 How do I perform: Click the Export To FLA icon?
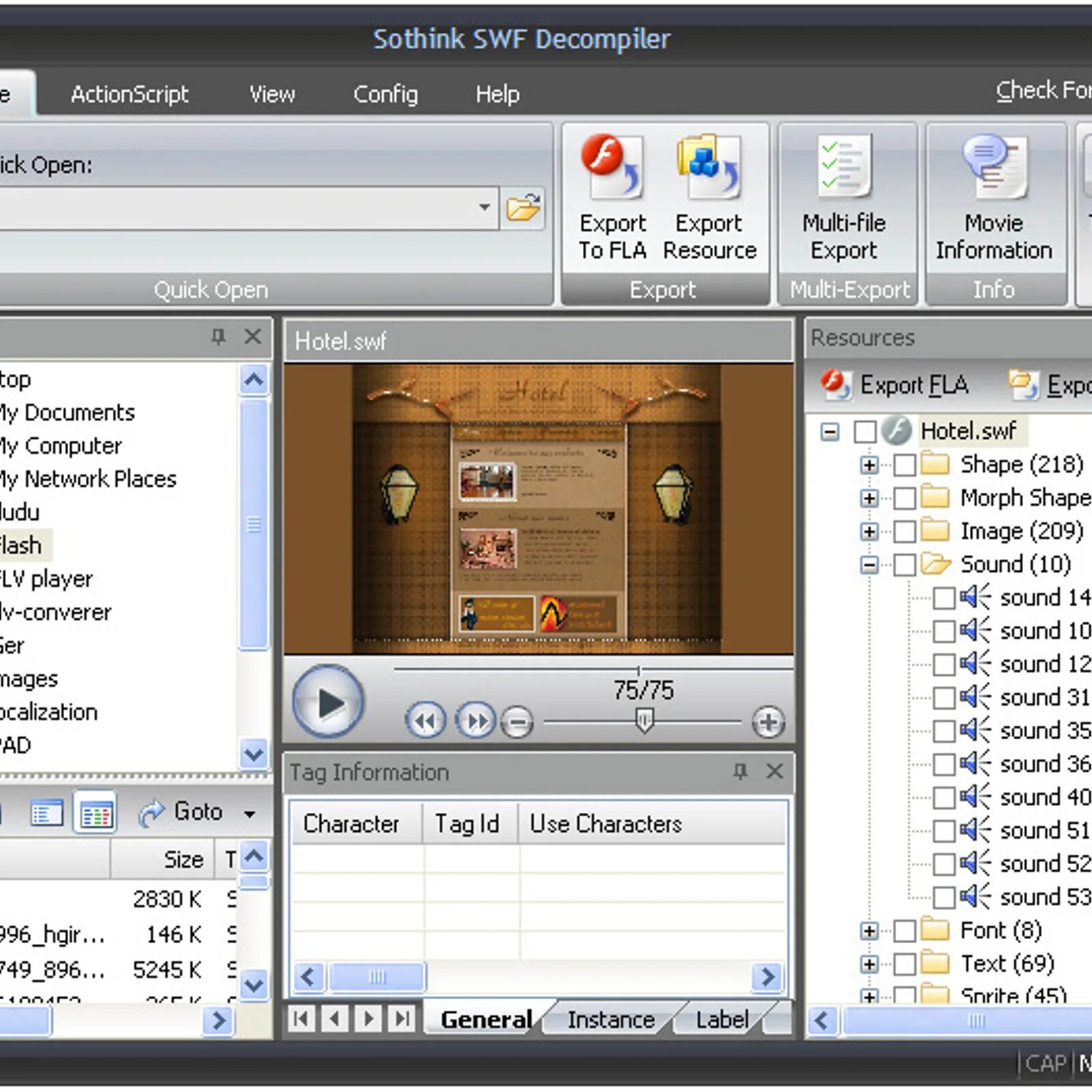(x=612, y=167)
